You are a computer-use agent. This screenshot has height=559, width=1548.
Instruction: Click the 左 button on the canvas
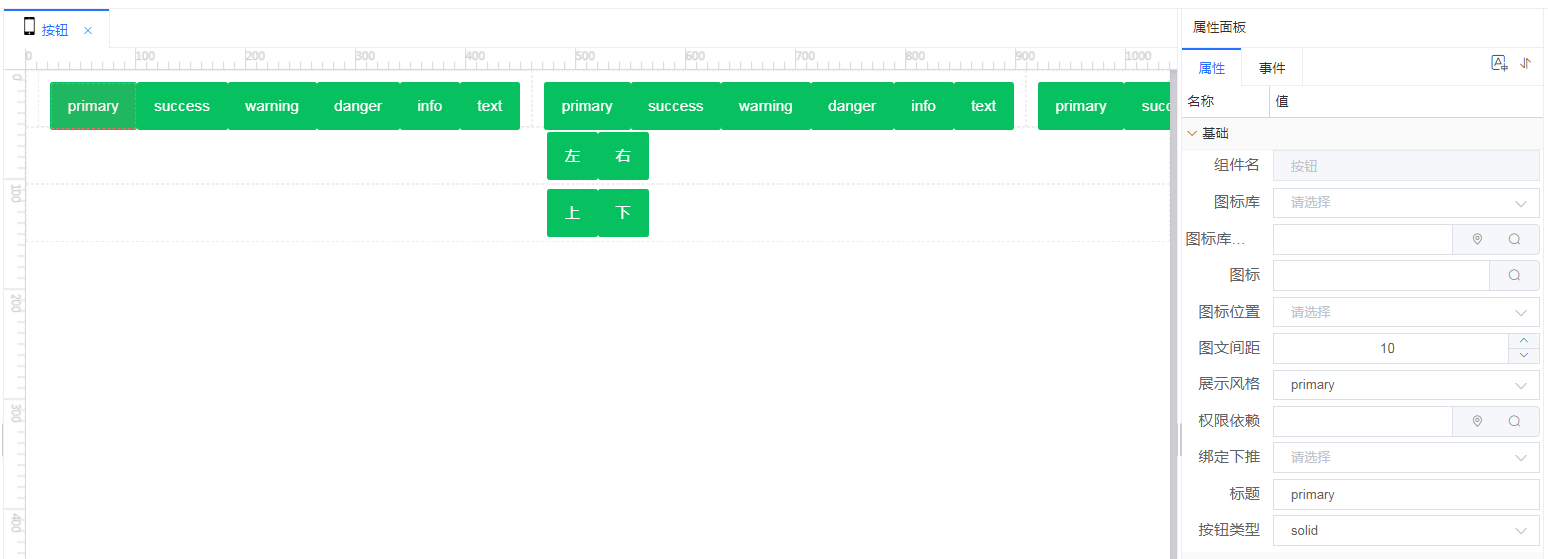click(572, 156)
